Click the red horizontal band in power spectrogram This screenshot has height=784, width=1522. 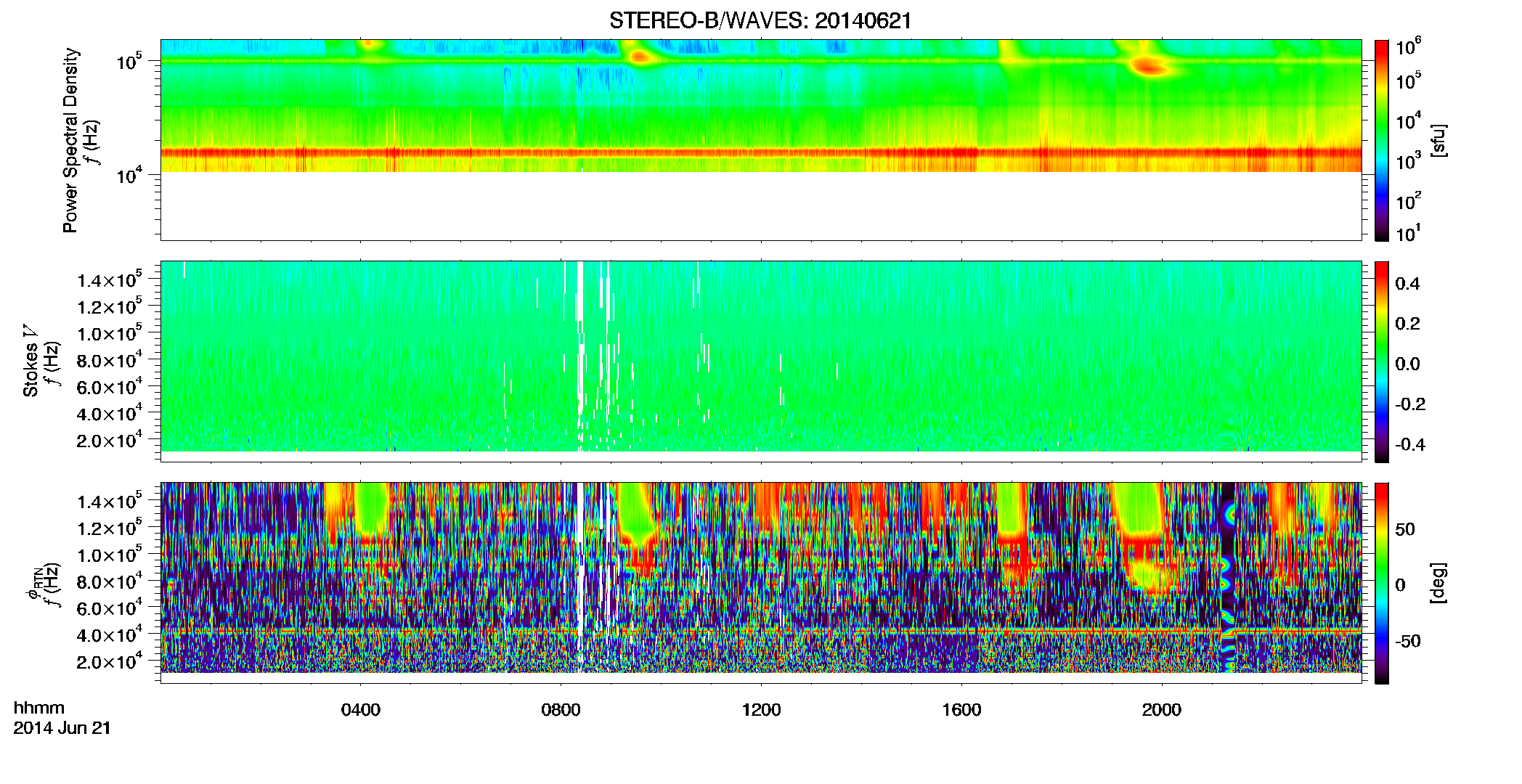coord(760,153)
